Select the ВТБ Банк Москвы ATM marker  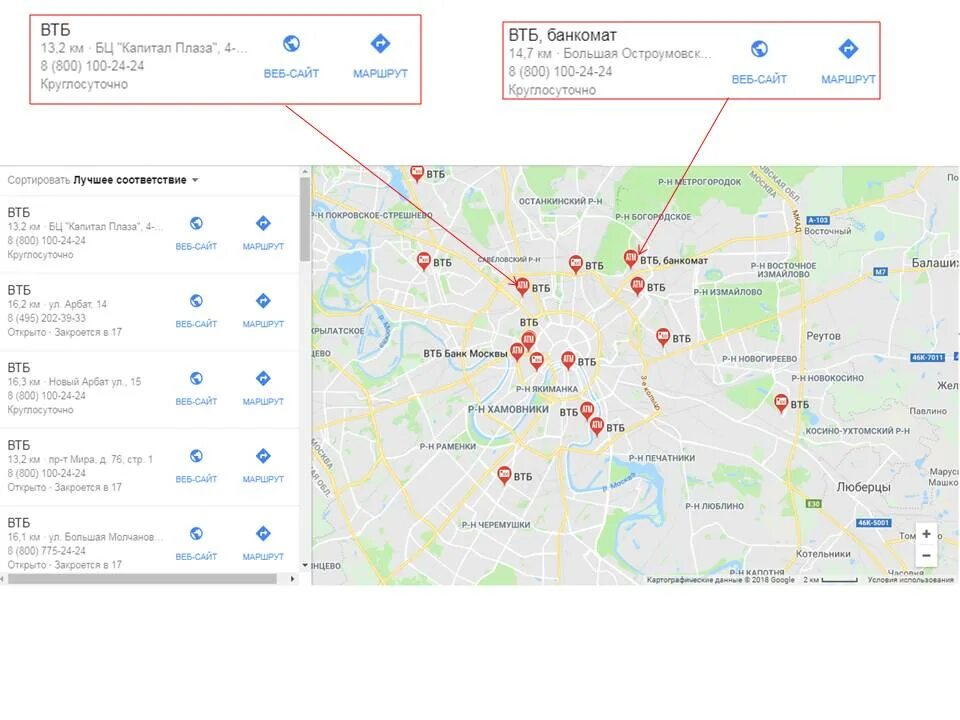click(x=517, y=351)
